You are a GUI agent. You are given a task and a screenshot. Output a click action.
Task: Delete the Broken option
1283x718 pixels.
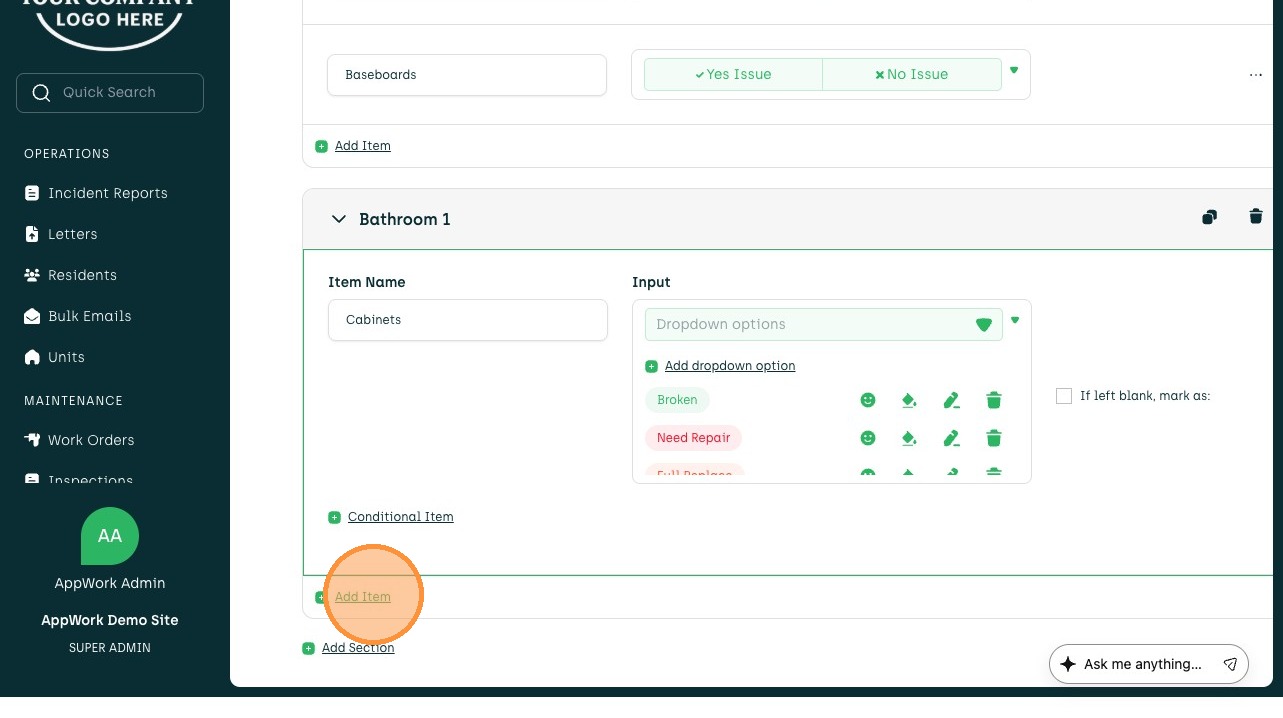[994, 401]
